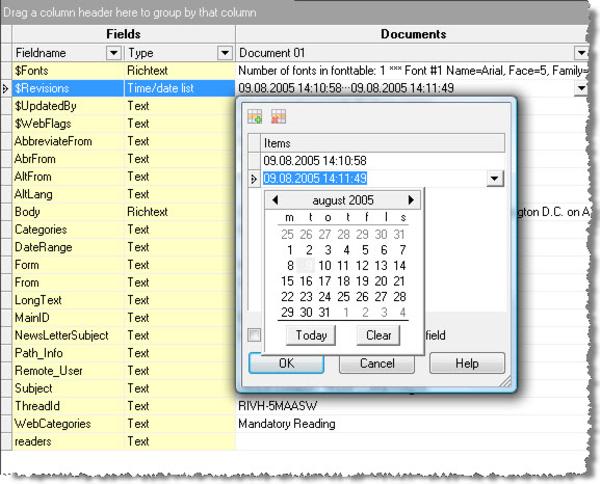
Task: Click the Today button in calendar
Action: (x=311, y=336)
